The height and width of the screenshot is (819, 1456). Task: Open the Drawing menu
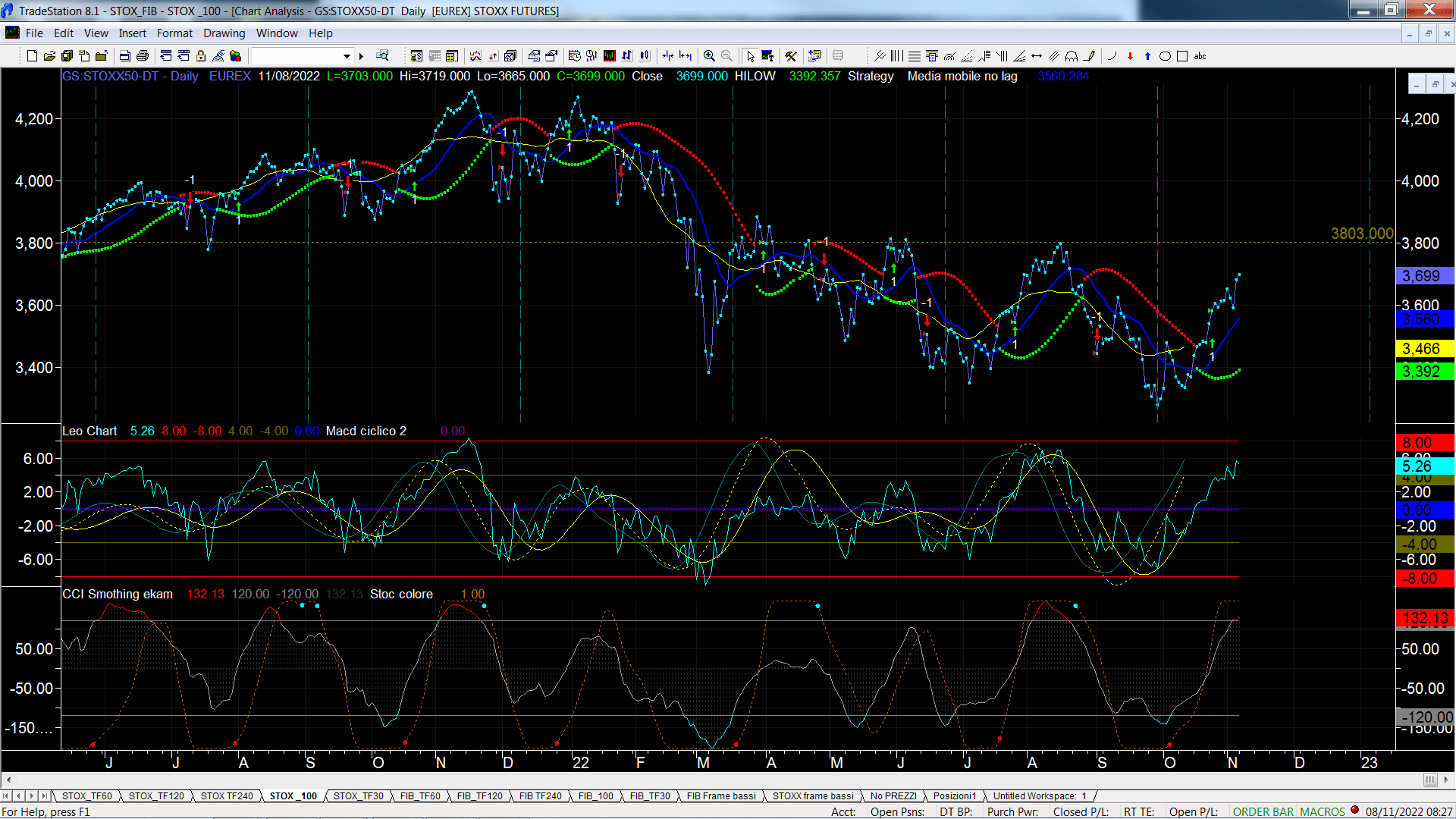click(224, 33)
